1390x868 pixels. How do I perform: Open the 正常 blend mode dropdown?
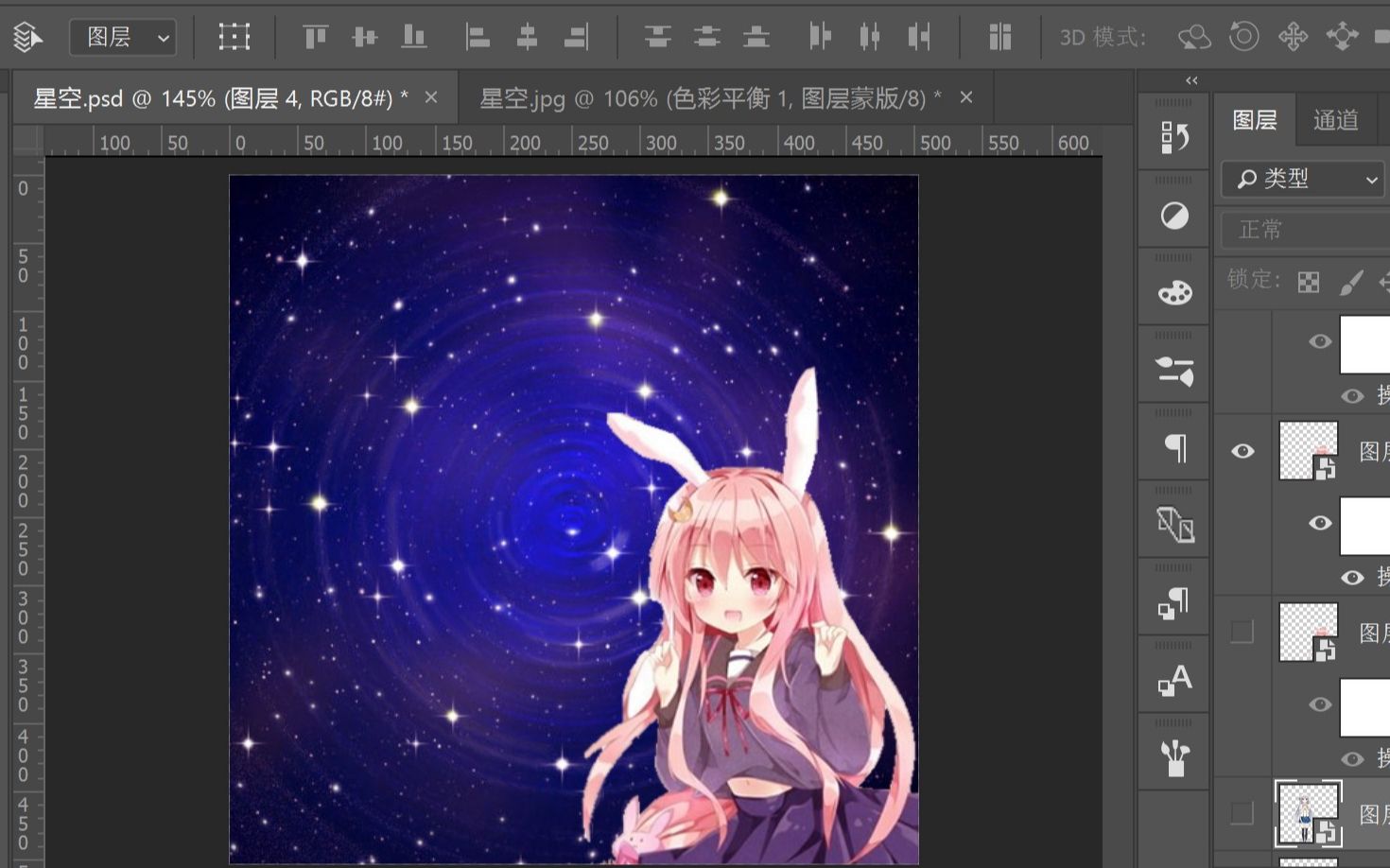click(1305, 230)
